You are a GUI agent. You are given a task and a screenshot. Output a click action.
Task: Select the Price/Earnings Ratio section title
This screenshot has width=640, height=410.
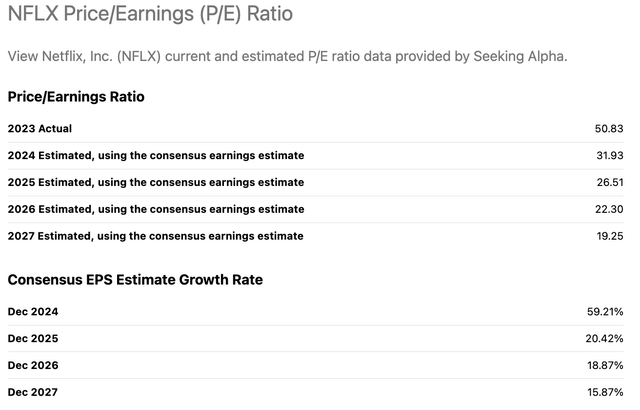click(x=76, y=97)
